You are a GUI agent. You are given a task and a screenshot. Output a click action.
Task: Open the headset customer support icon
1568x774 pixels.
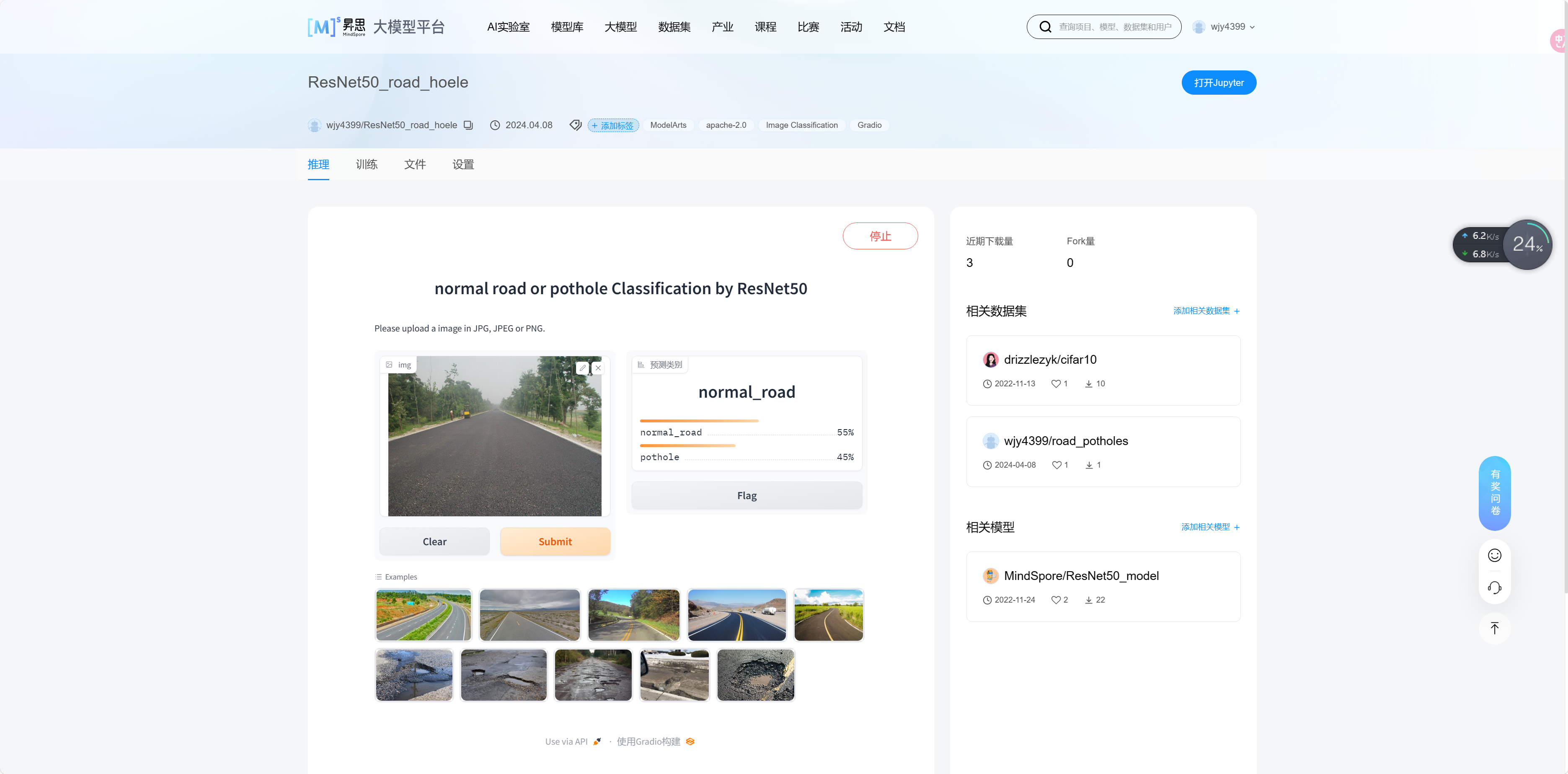point(1494,588)
